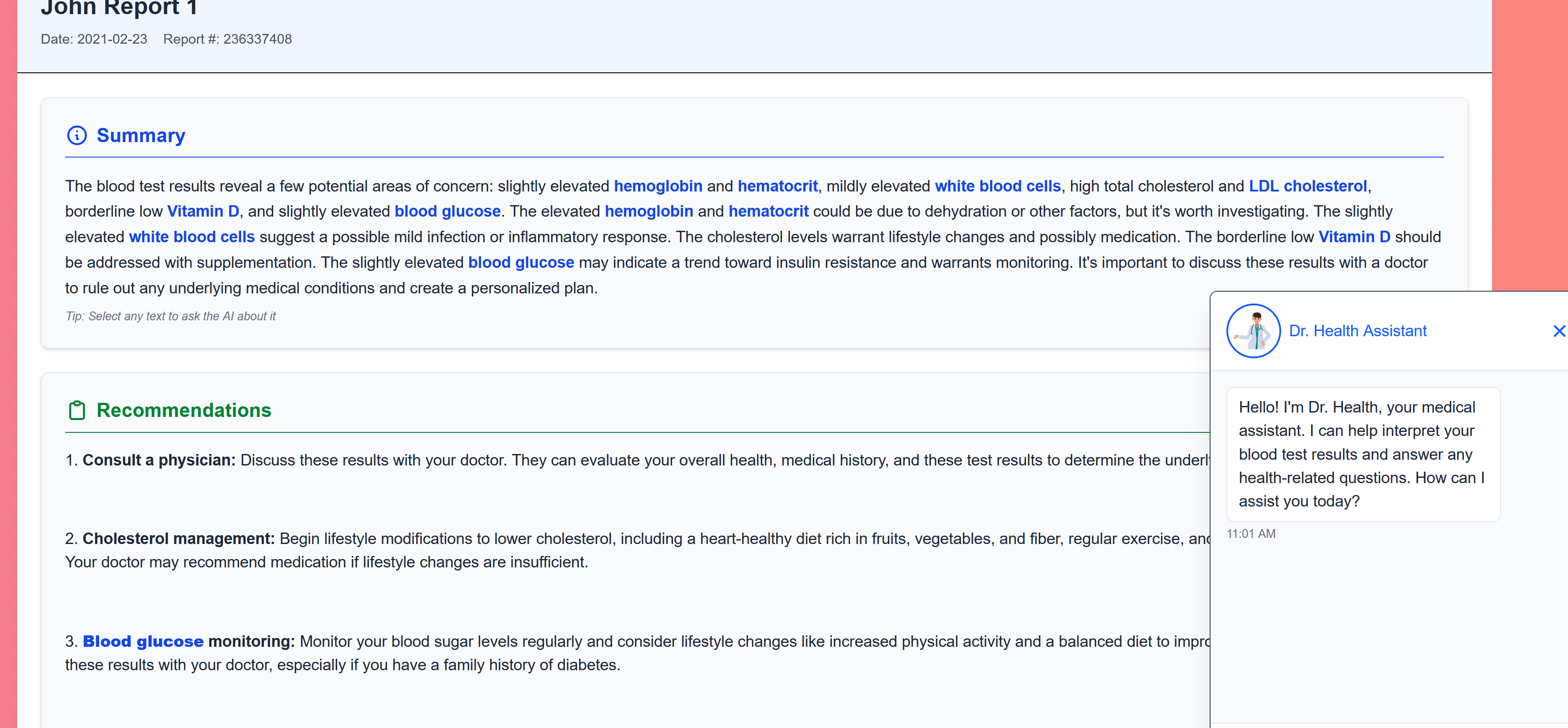1568x728 pixels.
Task: Click the Recommendations section heading
Action: point(183,410)
